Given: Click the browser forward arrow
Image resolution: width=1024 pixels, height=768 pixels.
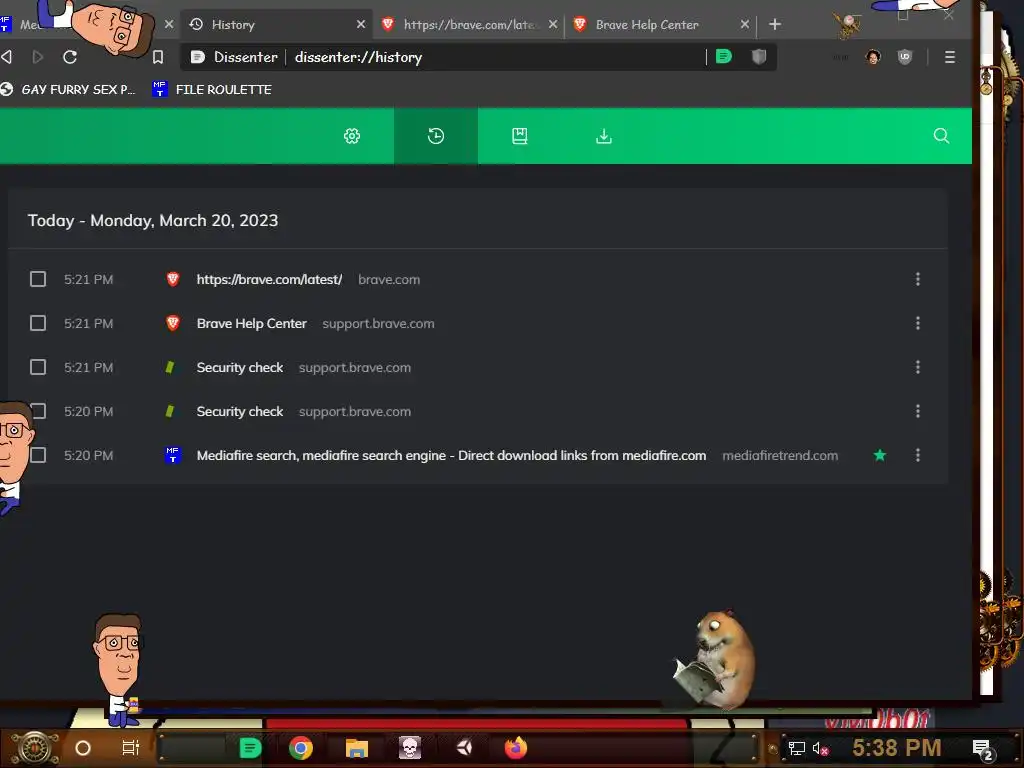Looking at the screenshot, I should (38, 57).
